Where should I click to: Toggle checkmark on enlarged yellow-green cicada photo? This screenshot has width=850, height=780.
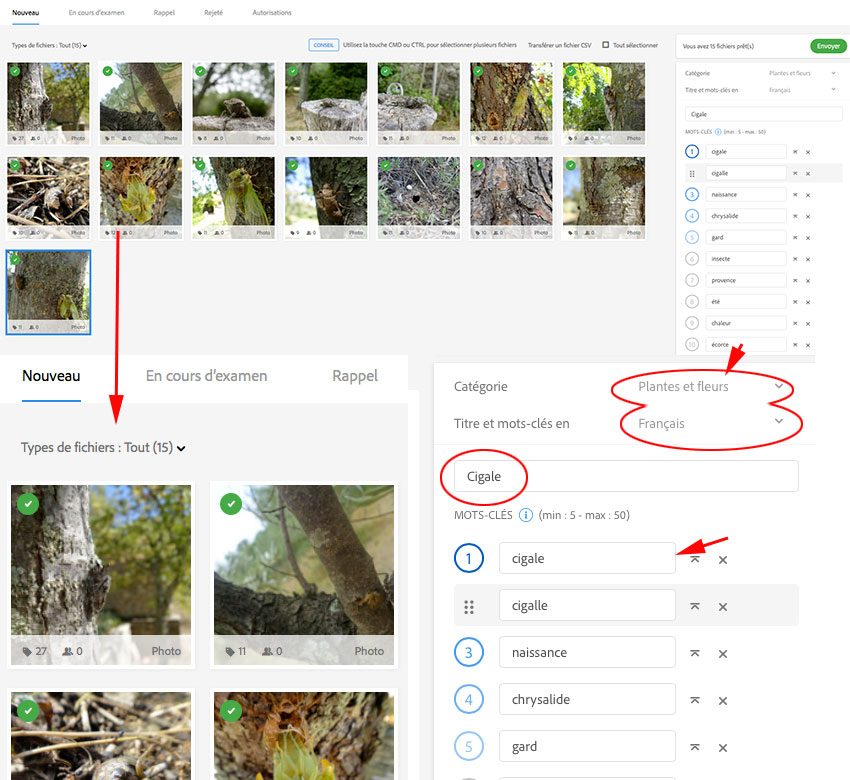point(231,711)
